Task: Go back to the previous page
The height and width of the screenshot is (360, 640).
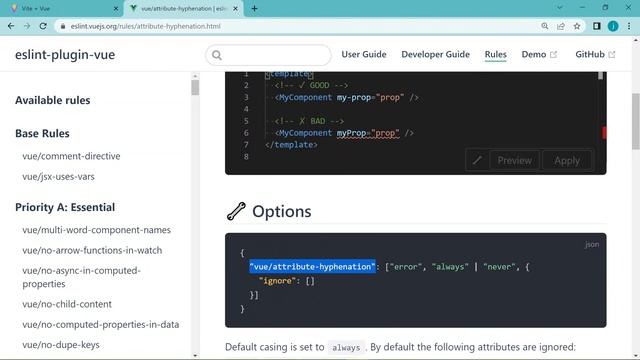Action: pyautogui.click(x=11, y=26)
